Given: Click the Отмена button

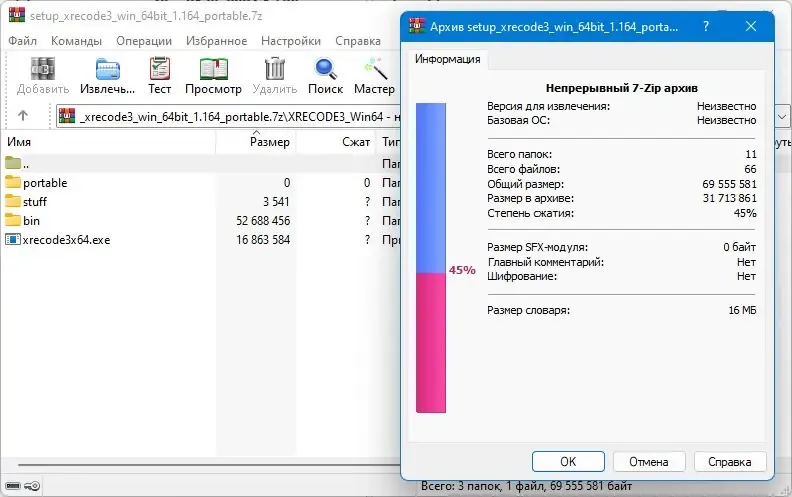Looking at the screenshot, I should pos(649,461).
